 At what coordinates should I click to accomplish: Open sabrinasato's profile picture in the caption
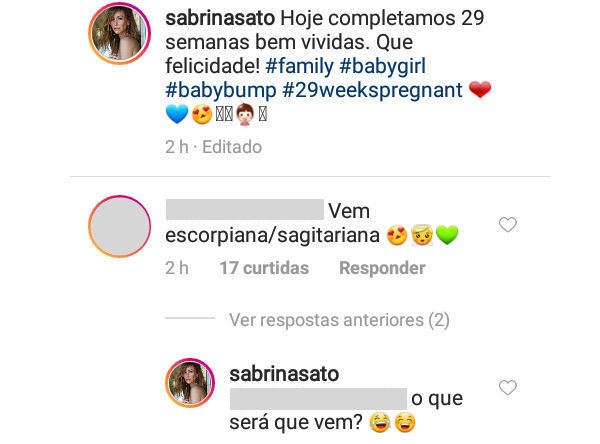(119, 33)
